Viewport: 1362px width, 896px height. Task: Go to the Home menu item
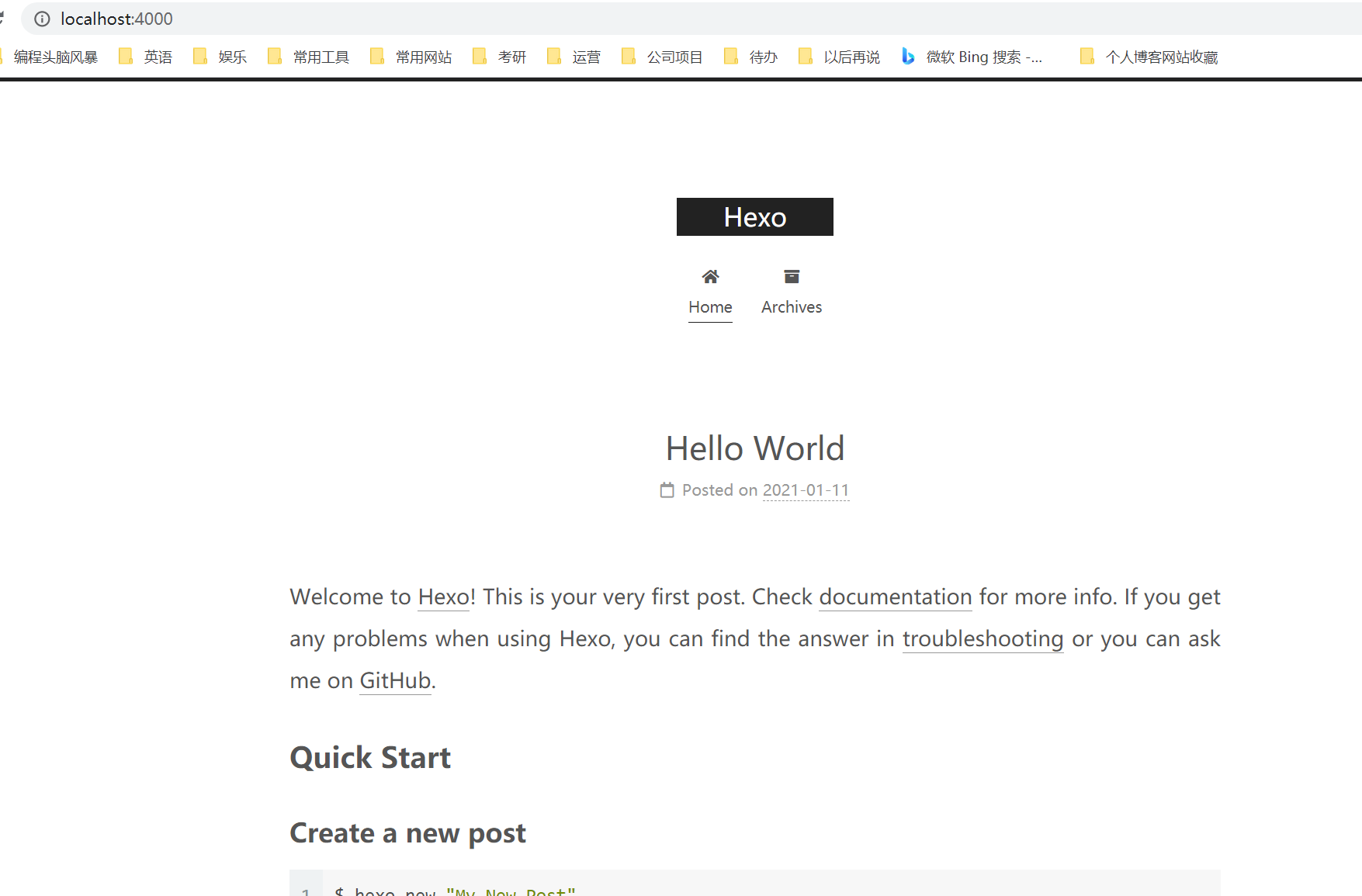pyautogui.click(x=710, y=307)
